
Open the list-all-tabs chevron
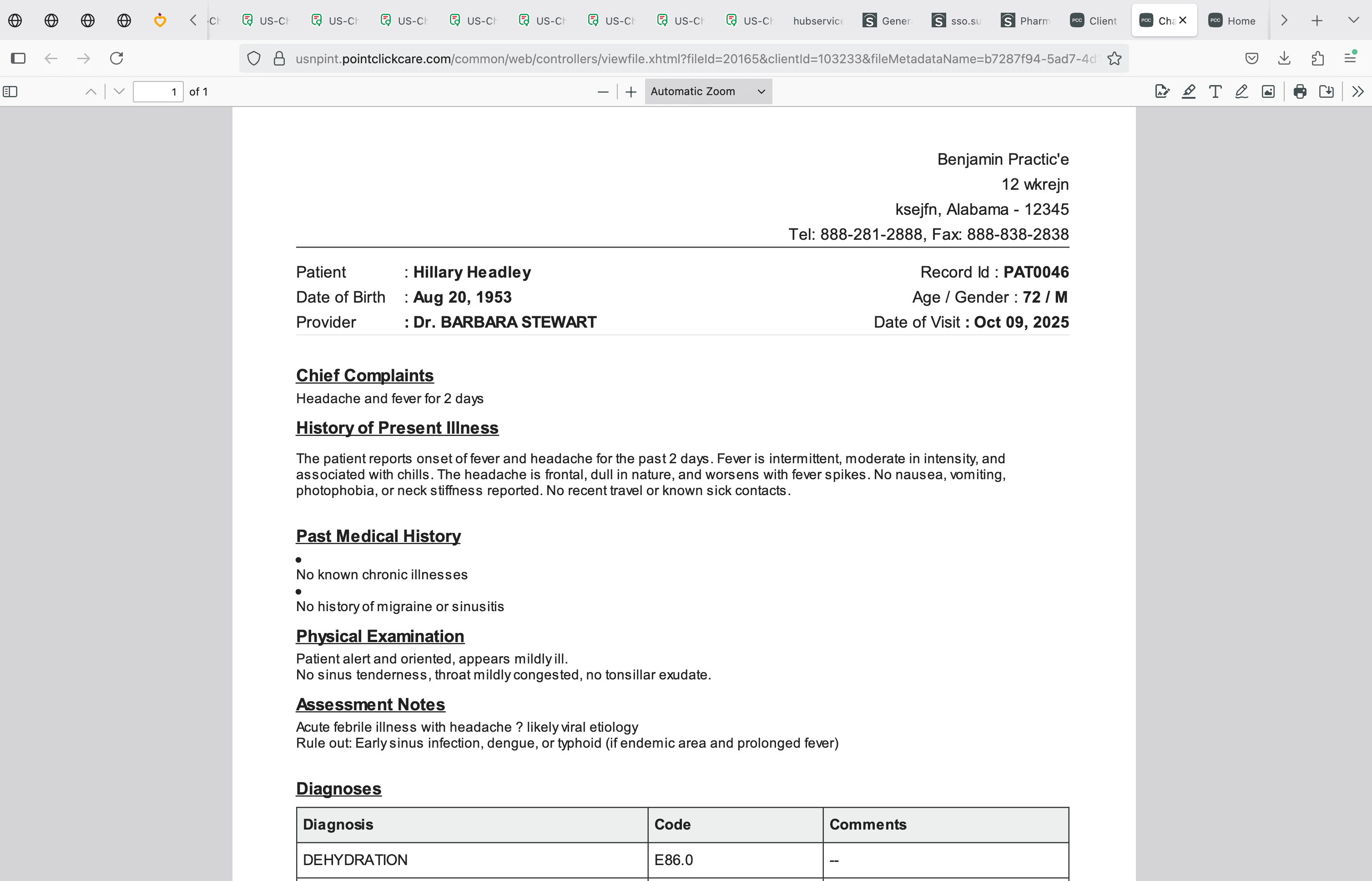(1353, 20)
